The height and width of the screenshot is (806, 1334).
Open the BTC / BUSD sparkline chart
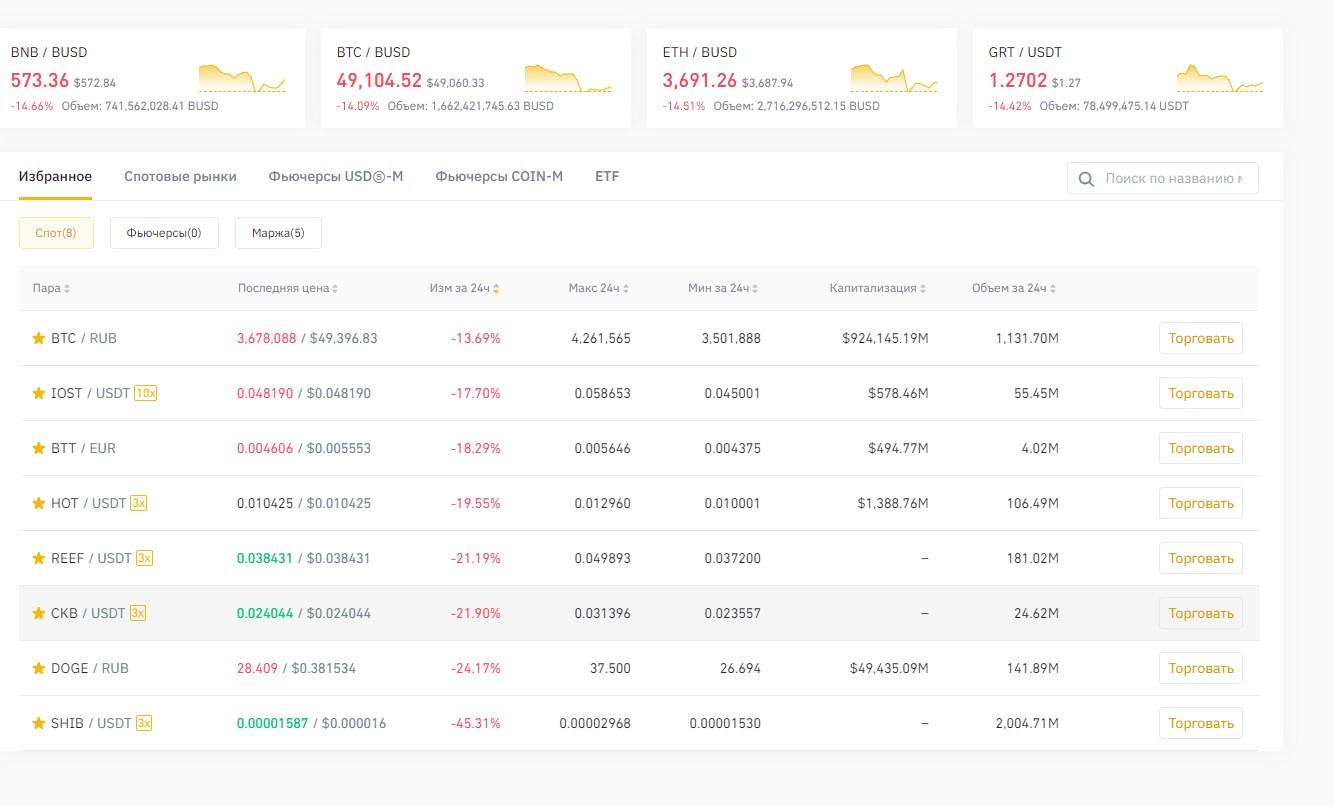coord(568,78)
